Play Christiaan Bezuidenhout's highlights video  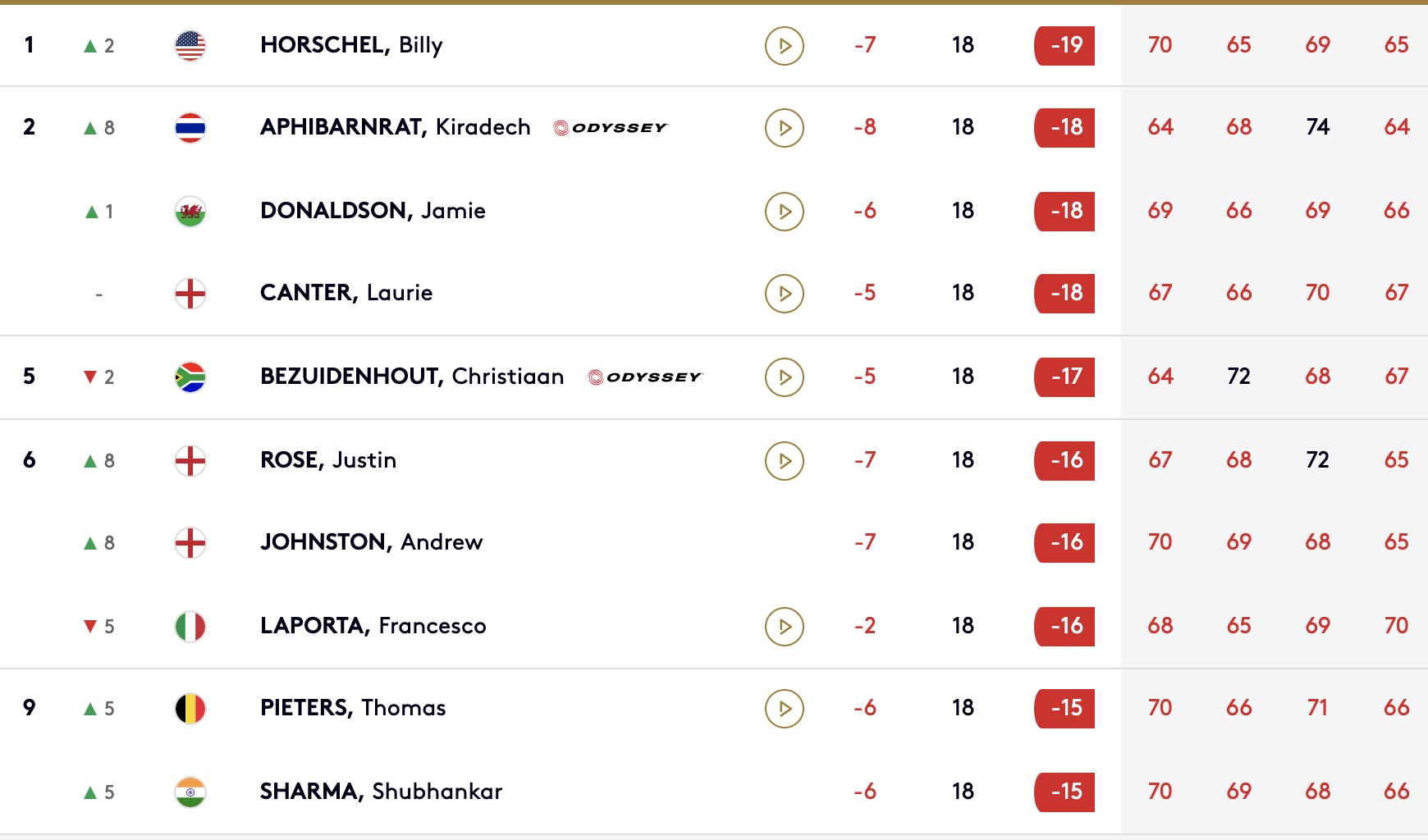(784, 377)
